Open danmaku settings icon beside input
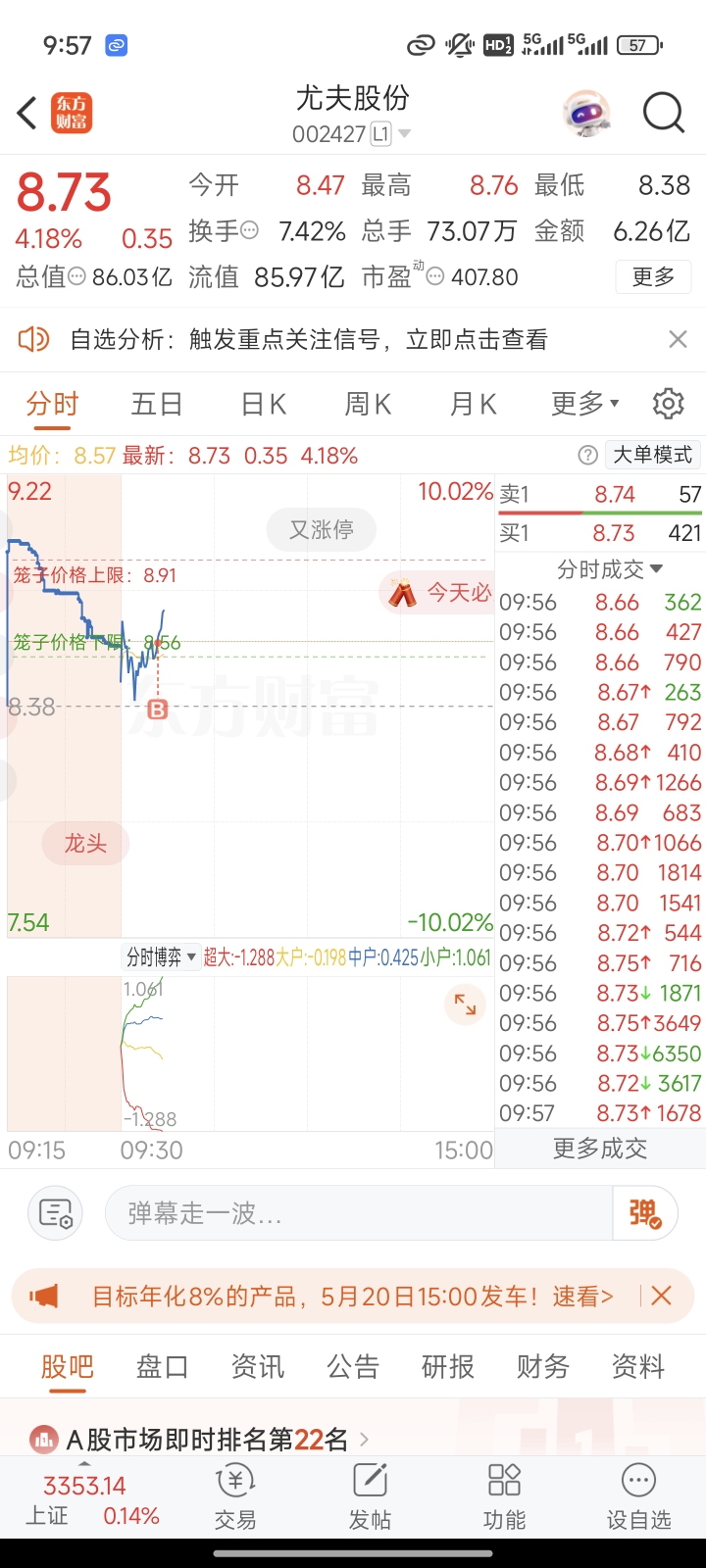Screen dimensions: 706x1568 55,1213
